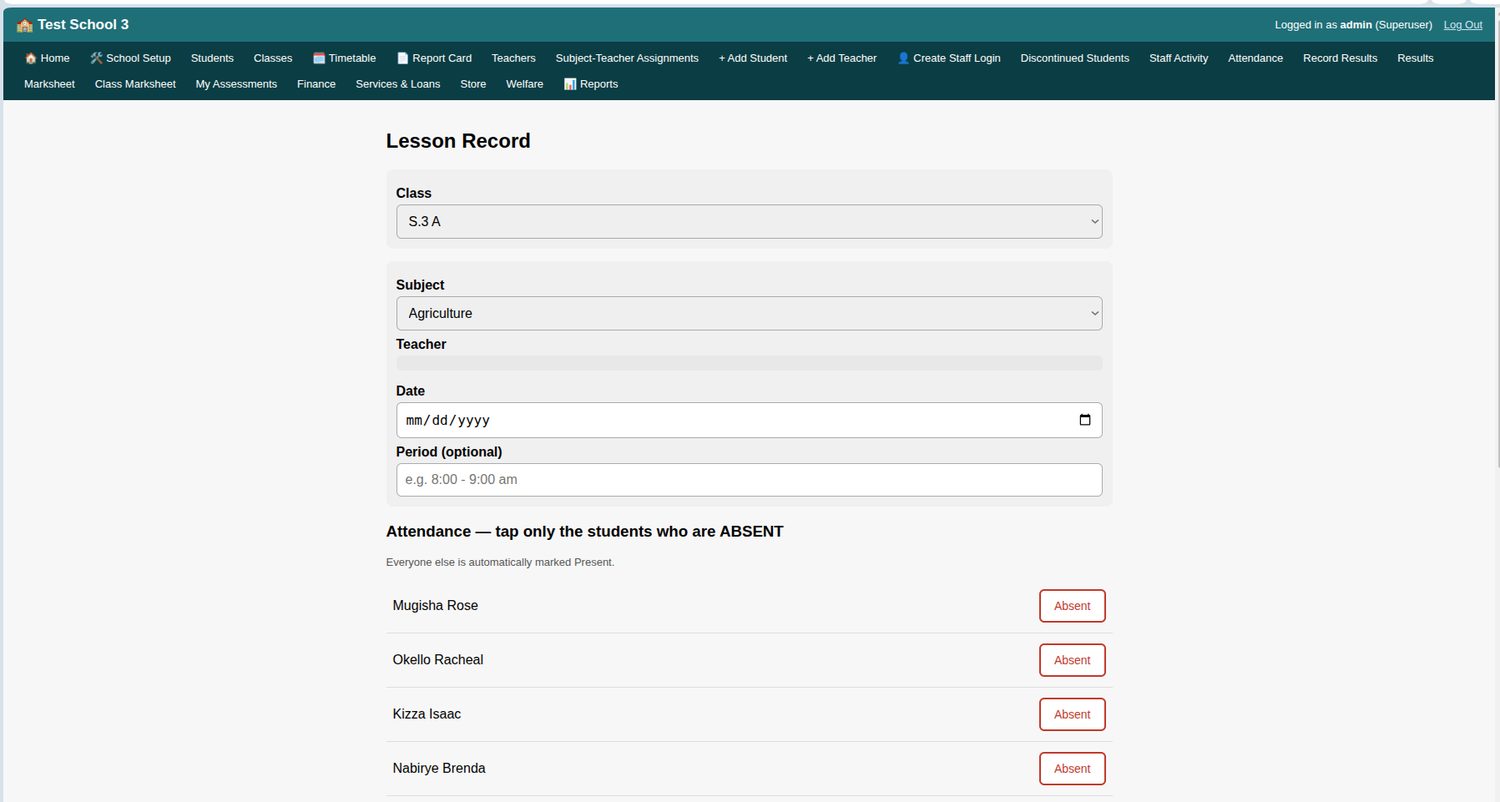
Task: Mark Okello Racheal as Absent
Action: (1072, 660)
